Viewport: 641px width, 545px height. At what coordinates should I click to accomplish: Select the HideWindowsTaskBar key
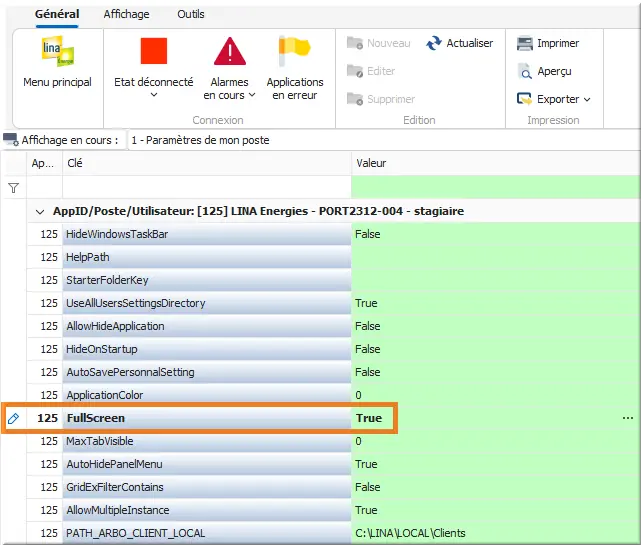[207, 234]
